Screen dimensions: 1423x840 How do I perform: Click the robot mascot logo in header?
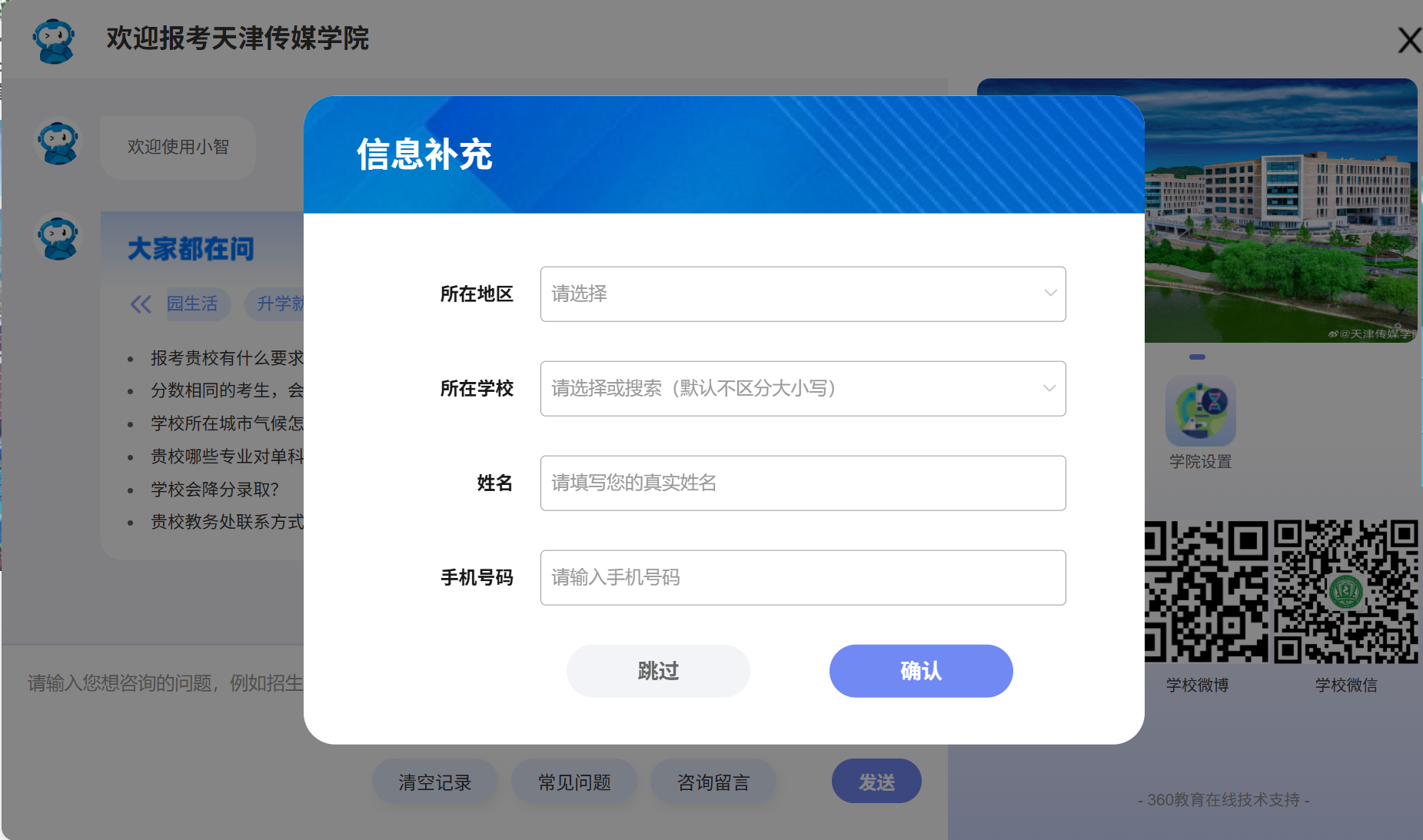coord(54,40)
